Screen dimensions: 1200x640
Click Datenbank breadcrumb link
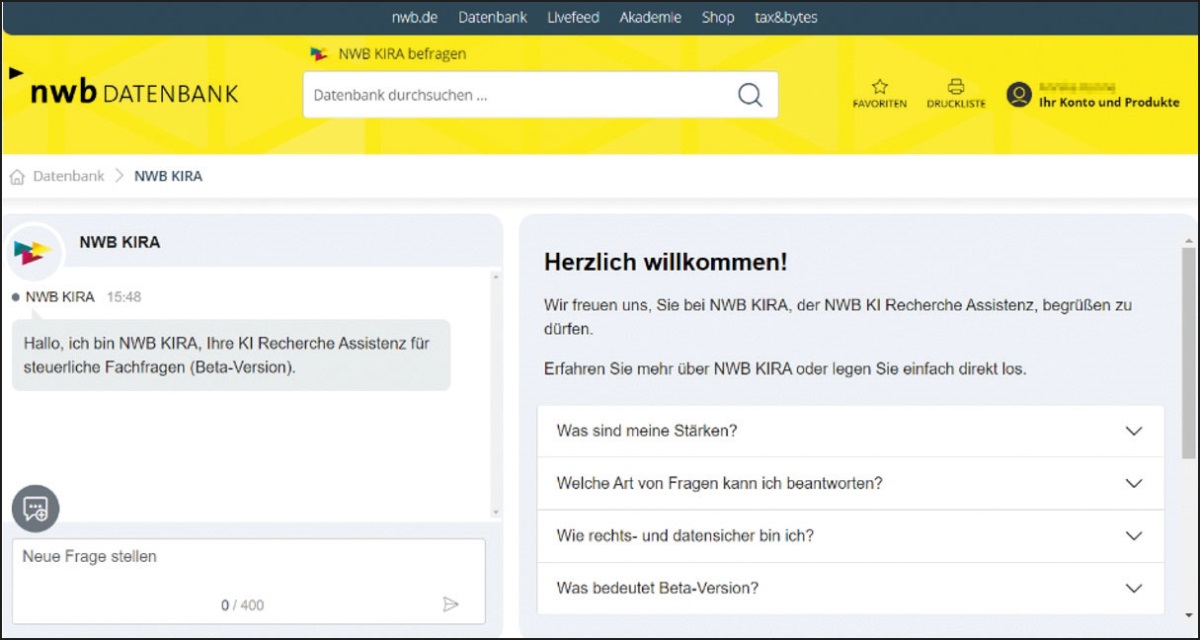[68, 176]
